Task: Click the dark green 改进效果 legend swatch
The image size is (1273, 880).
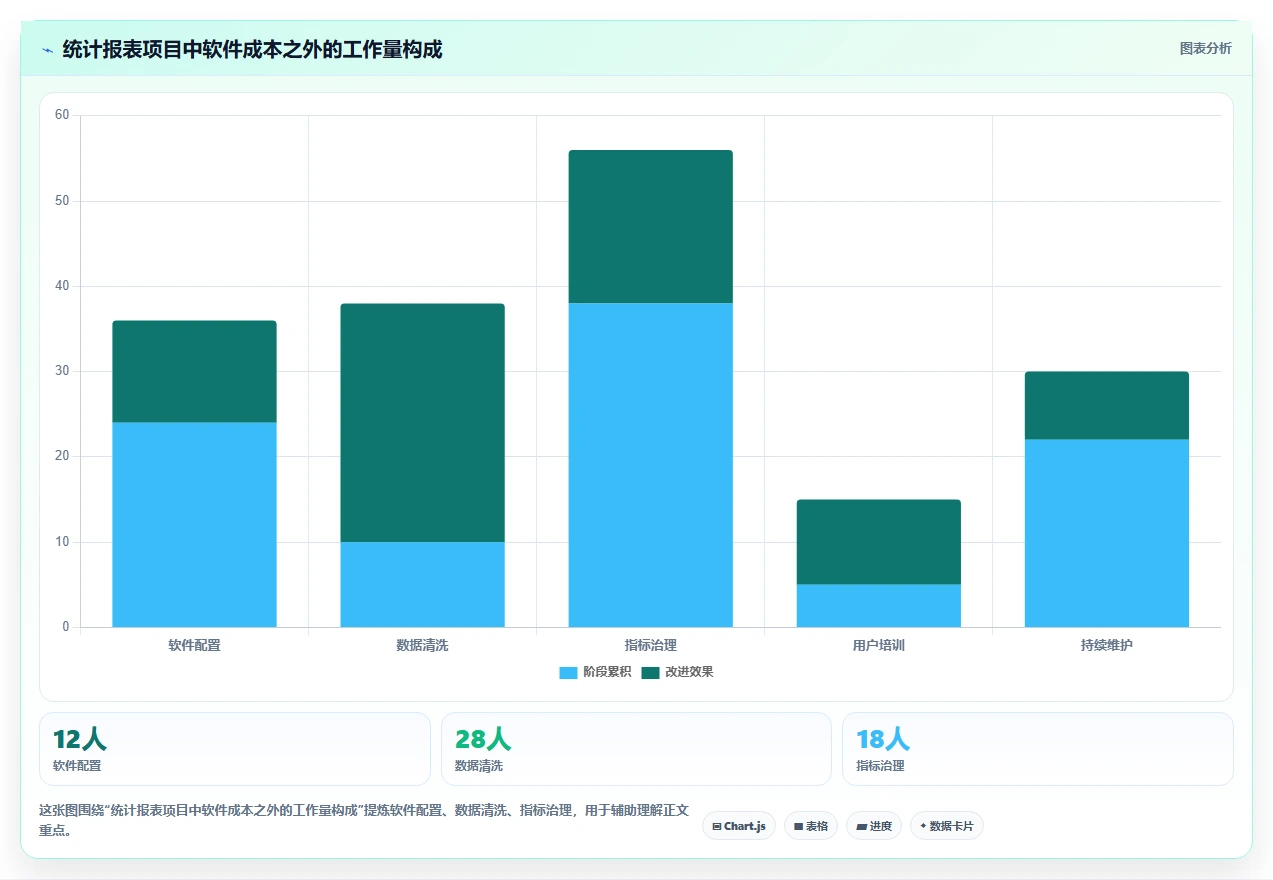Action: pos(650,672)
